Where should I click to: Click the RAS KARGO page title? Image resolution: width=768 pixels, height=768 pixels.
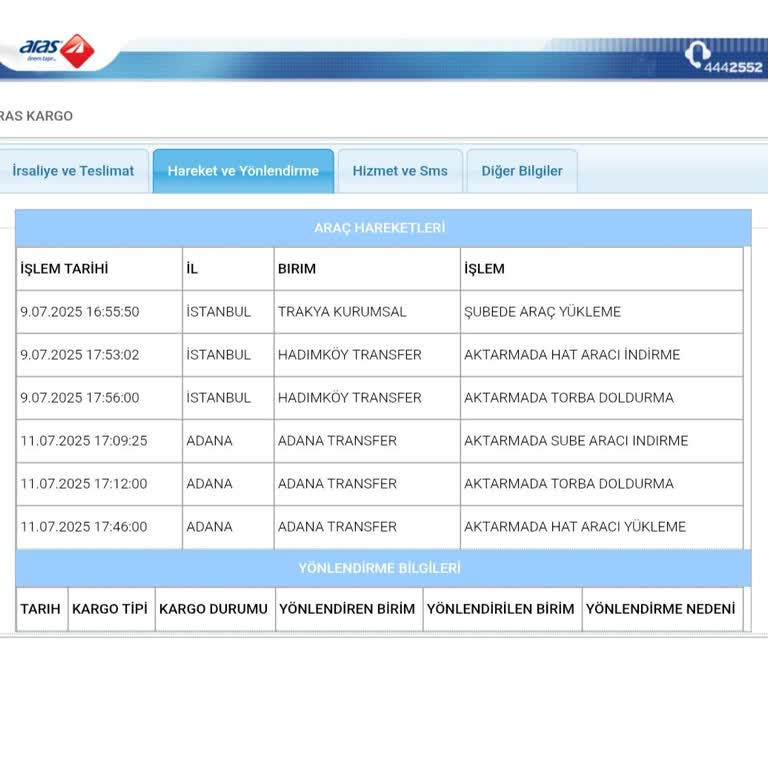[36, 116]
